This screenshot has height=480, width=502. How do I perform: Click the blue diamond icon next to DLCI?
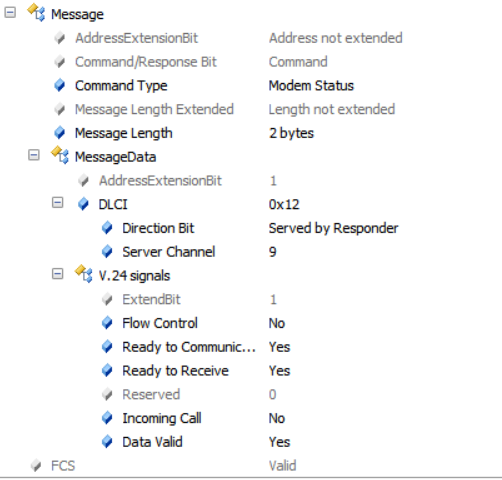click(83, 204)
